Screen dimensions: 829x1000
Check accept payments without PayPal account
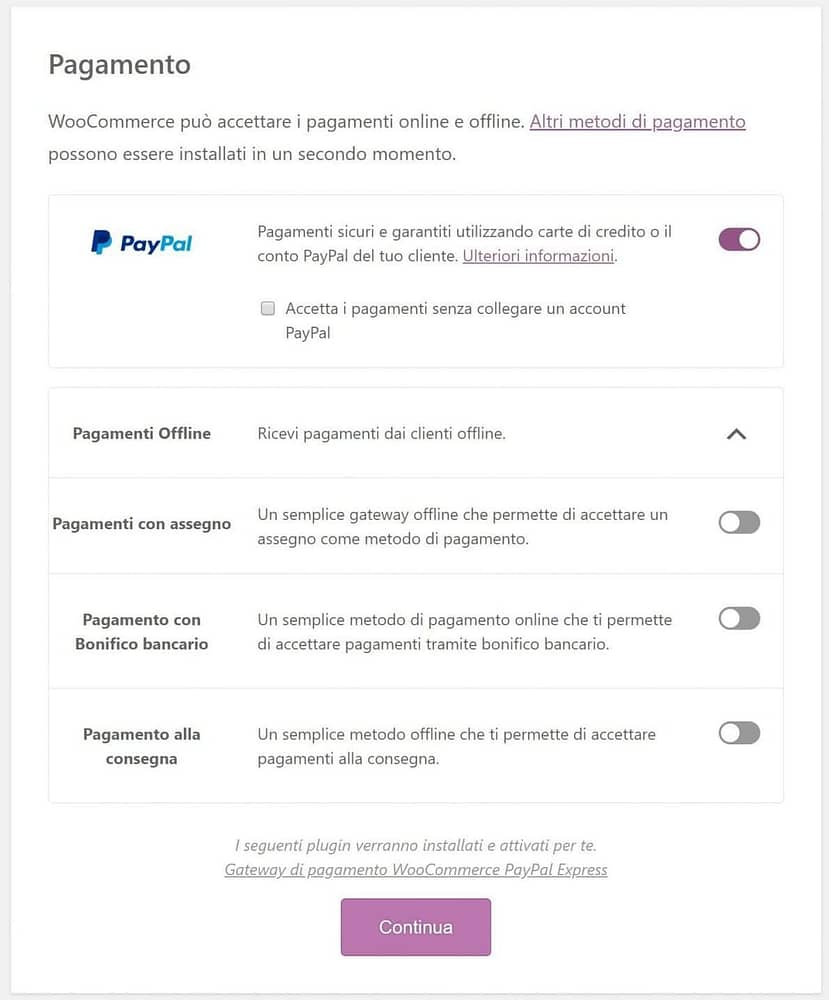[268, 309]
